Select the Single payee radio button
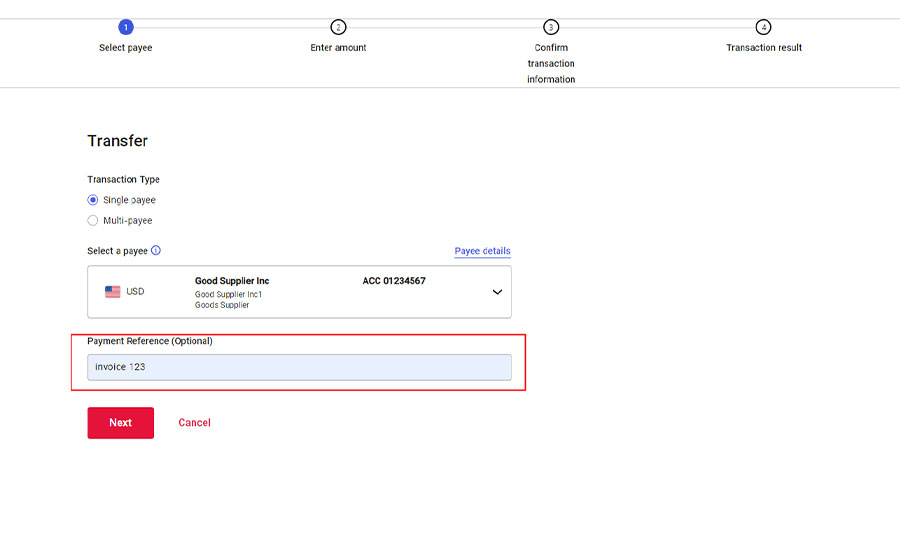This screenshot has height=536, width=900. pyautogui.click(x=93, y=200)
